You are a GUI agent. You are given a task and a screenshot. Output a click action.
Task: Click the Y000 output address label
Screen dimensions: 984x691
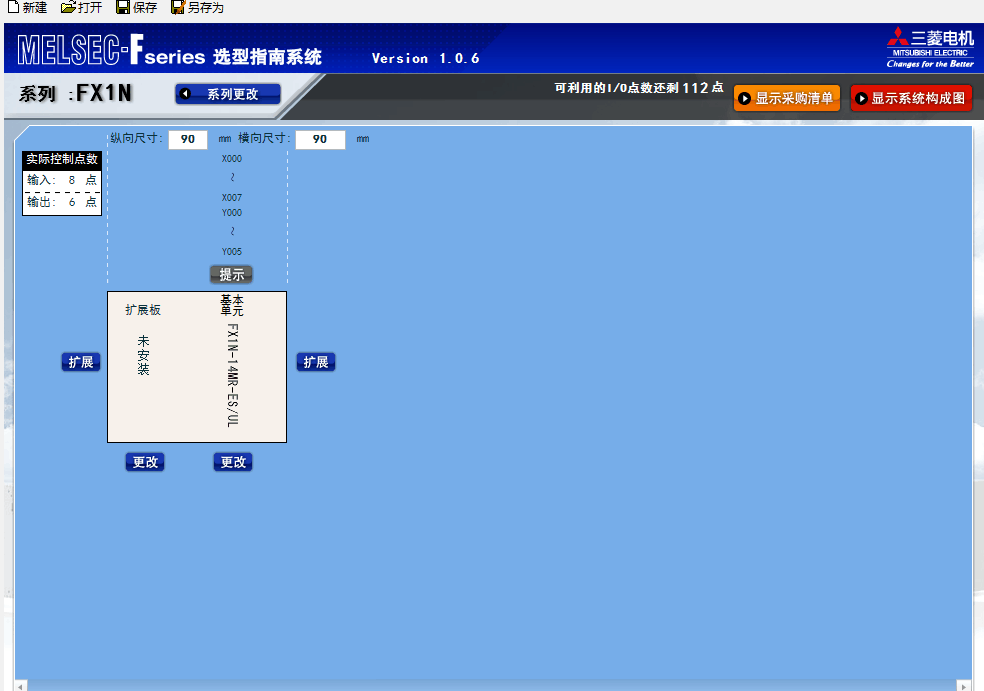[232, 213]
